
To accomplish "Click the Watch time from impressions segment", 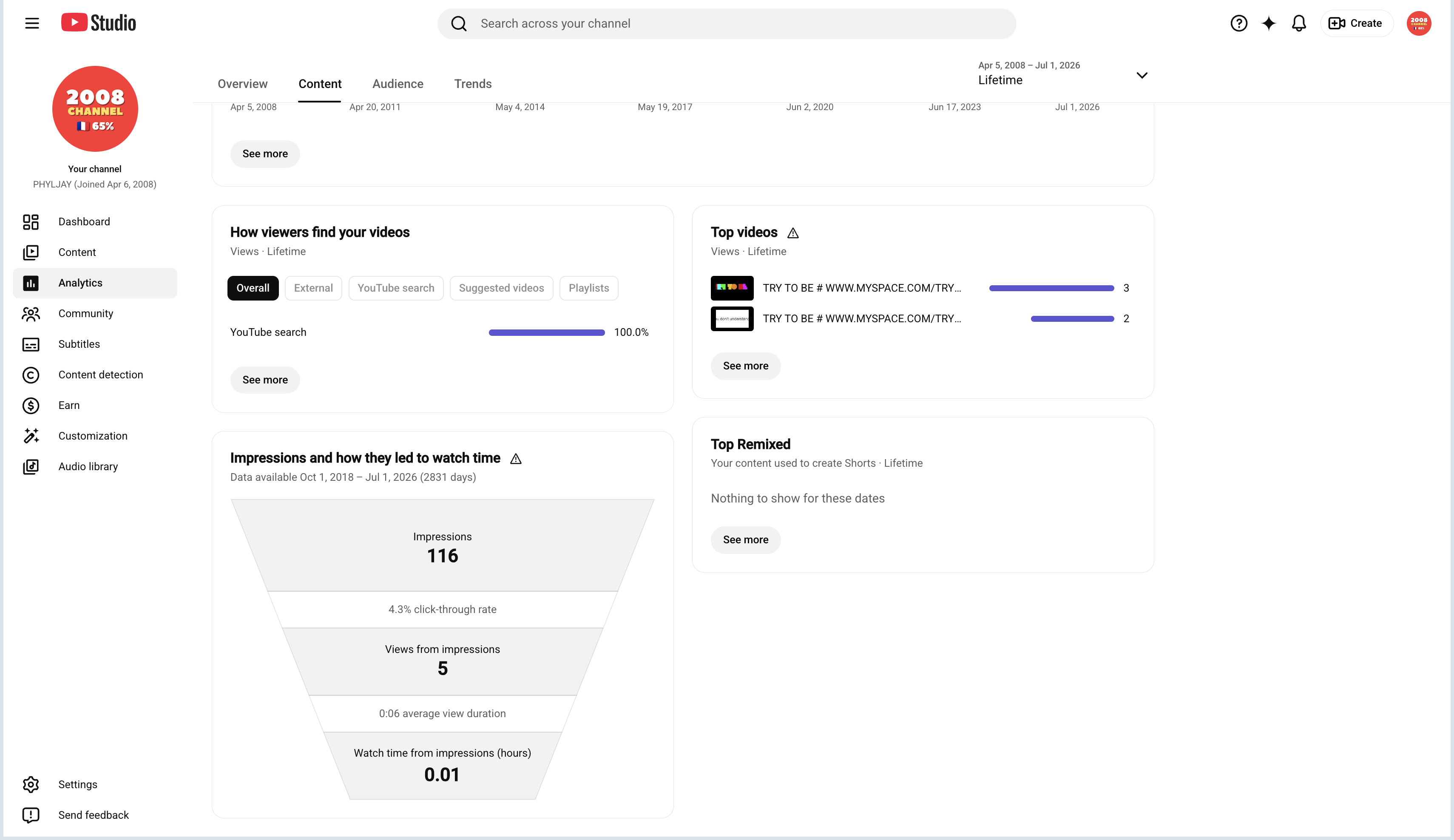I will [442, 765].
